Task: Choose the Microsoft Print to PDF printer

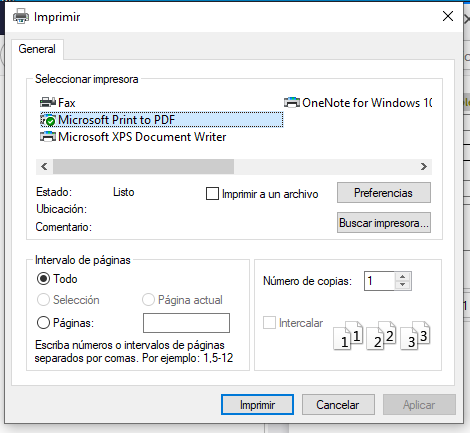Action: [161, 120]
